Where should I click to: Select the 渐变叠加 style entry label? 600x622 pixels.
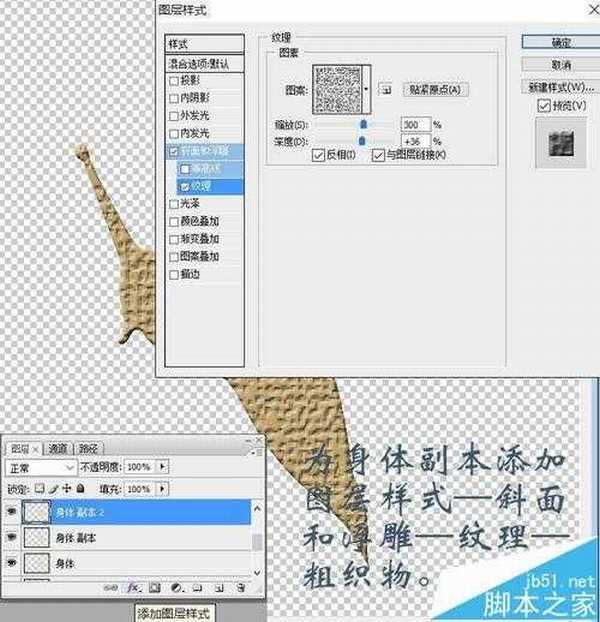click(199, 239)
